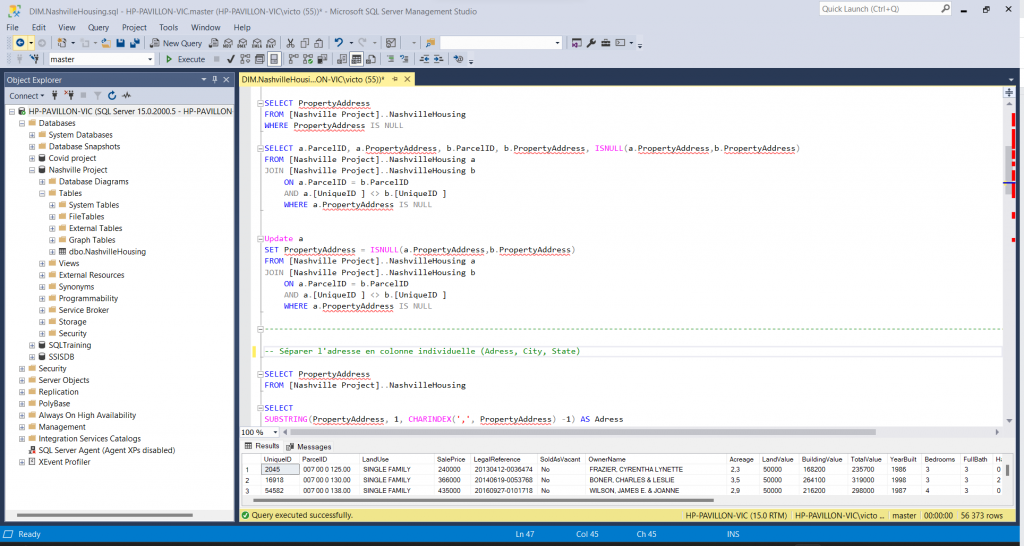
Task: Expand the dbo.NashvilleHousing table node
Action: pos(52,251)
